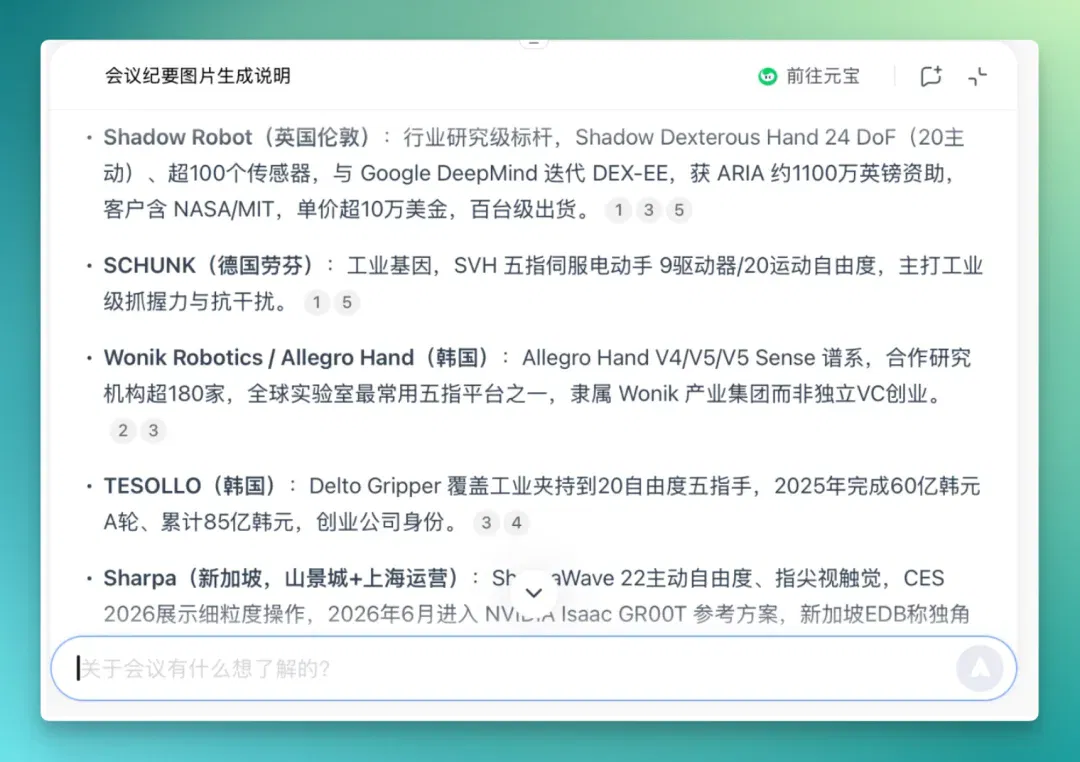Click the drag handle at window top
The width and height of the screenshot is (1080, 762).
pyautogui.click(x=534, y=43)
